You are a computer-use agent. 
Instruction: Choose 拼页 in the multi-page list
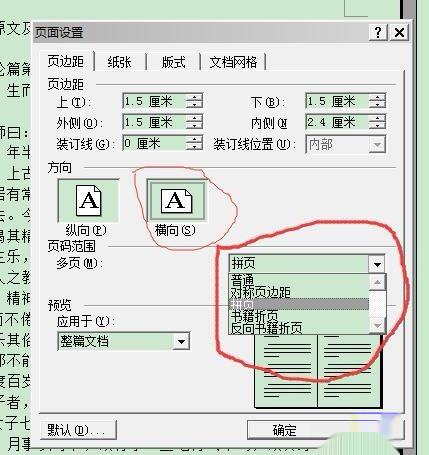[x=299, y=304]
